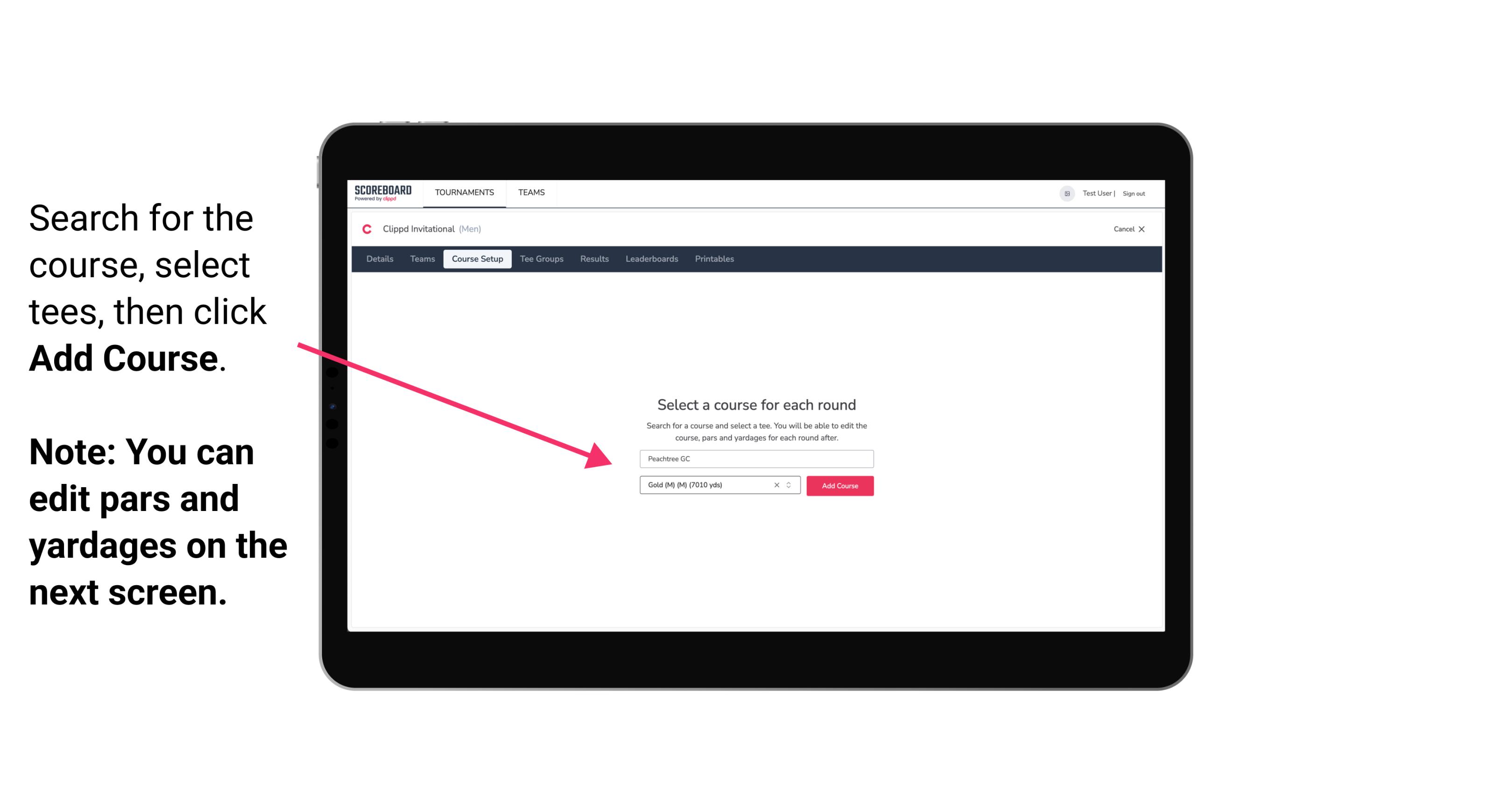This screenshot has height=812, width=1510.
Task: Select the Course Setup tab
Action: 477,259
